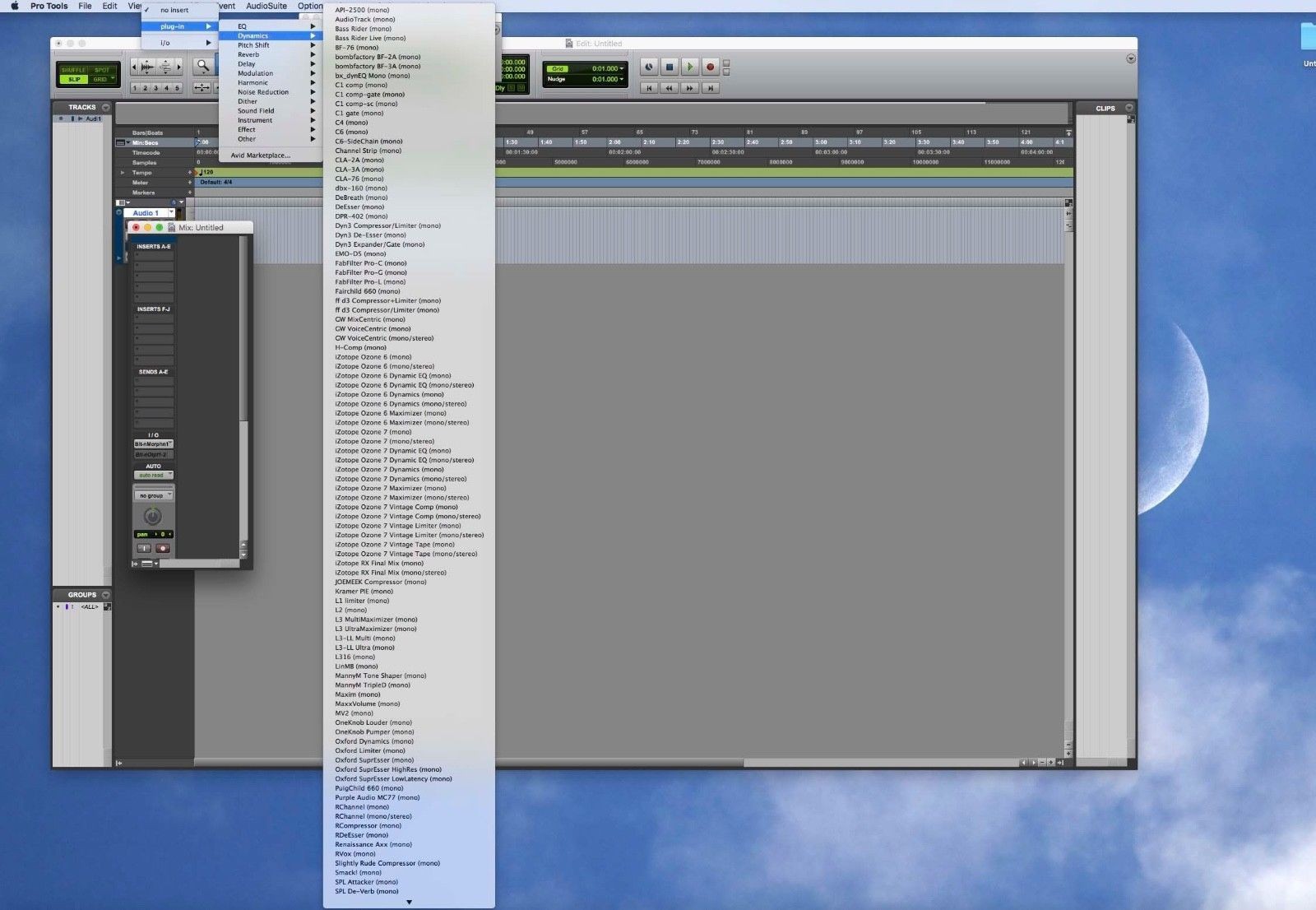Enable Spot edit mode
Viewport: 1316px width, 910px height.
(x=101, y=70)
